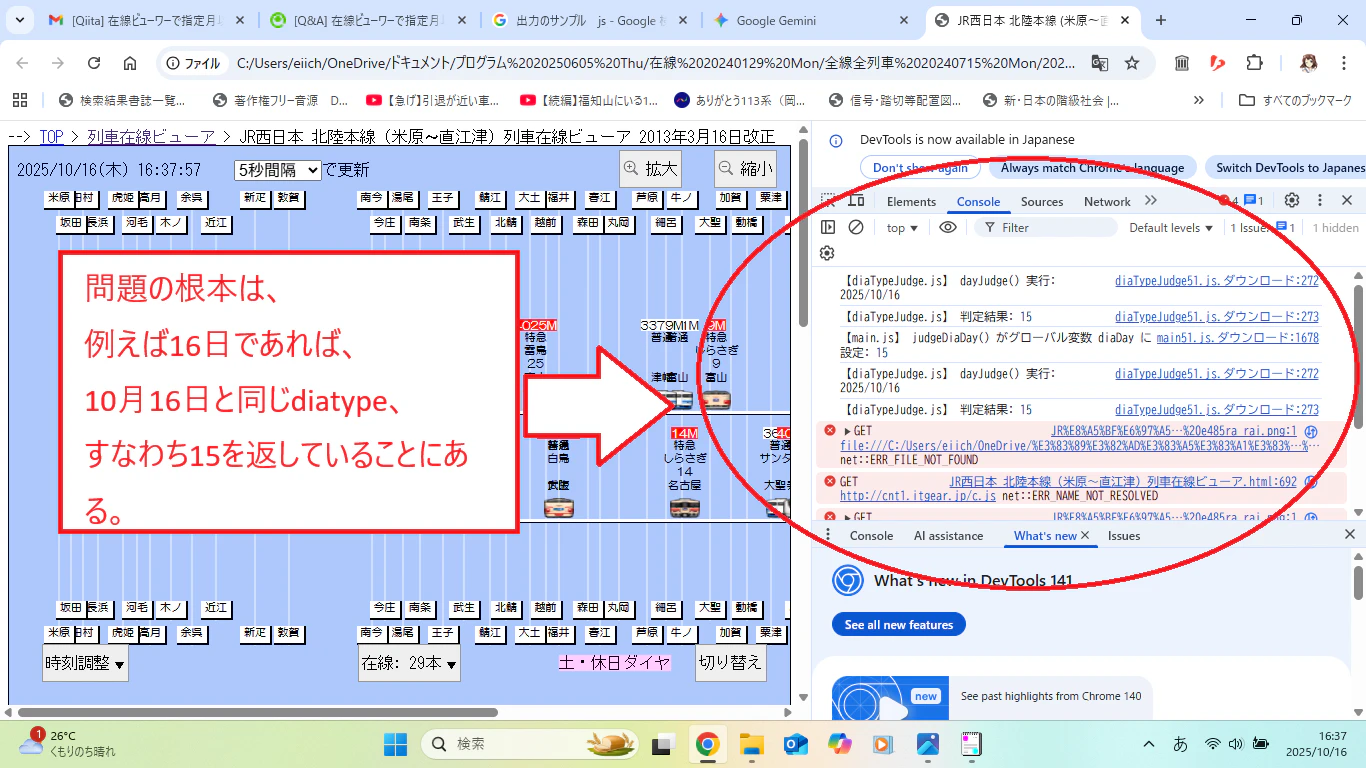Click the browser address bar URL
Screen dimensions: 1366x768
[x=655, y=63]
